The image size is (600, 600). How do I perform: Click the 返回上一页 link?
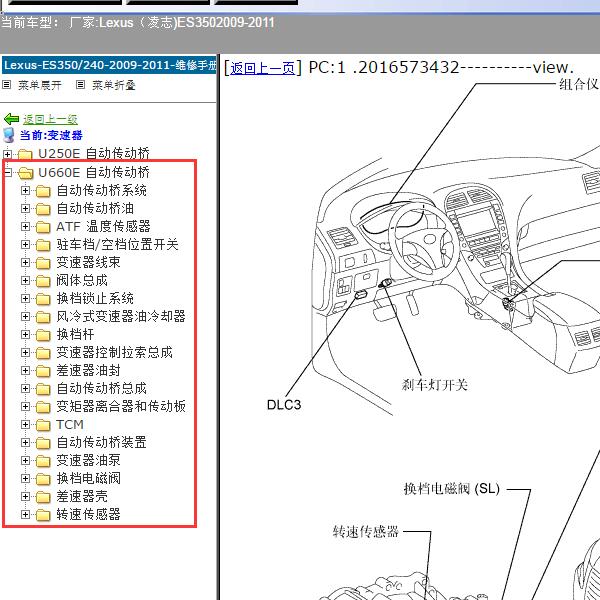262,68
